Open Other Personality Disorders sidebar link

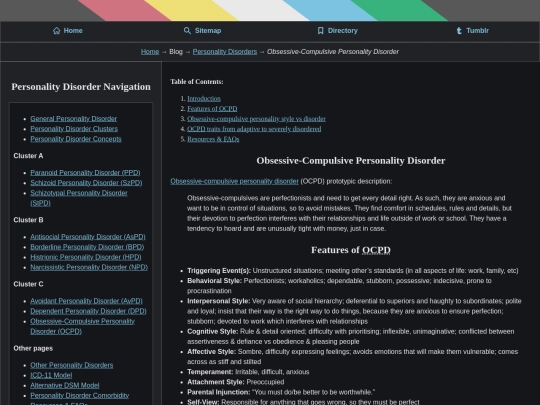(72, 365)
